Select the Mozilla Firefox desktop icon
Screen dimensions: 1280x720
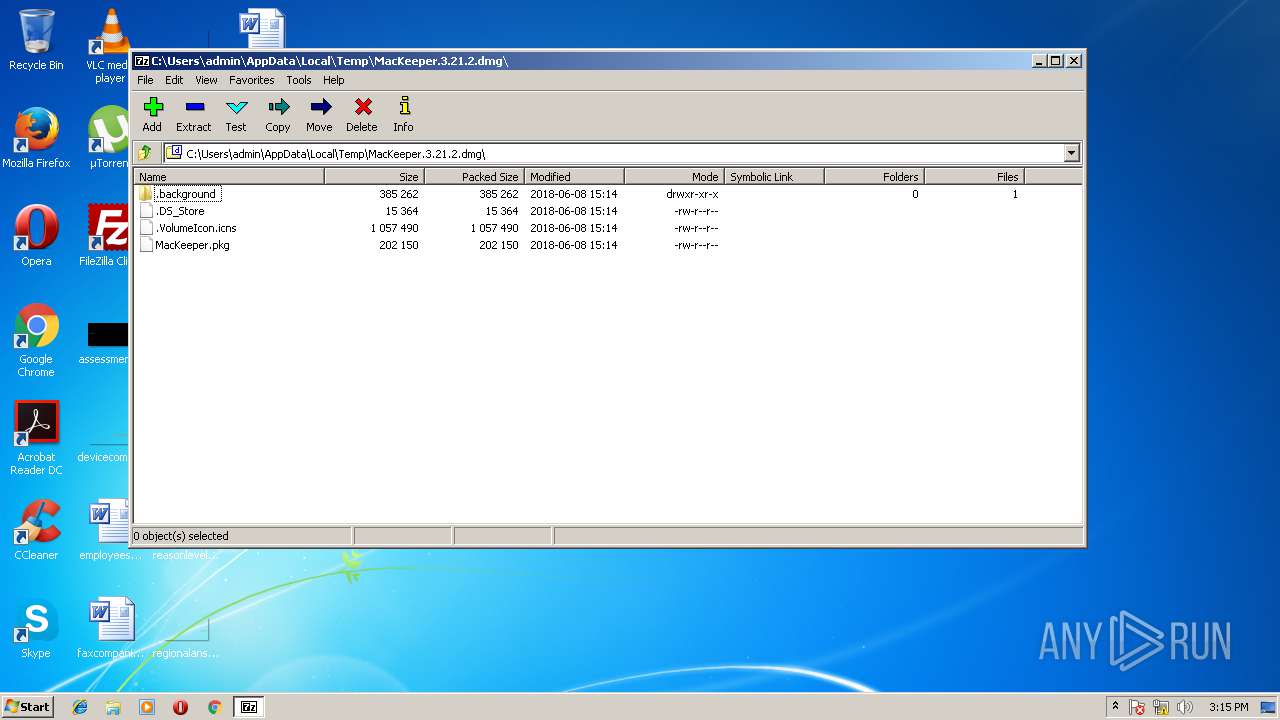36,138
